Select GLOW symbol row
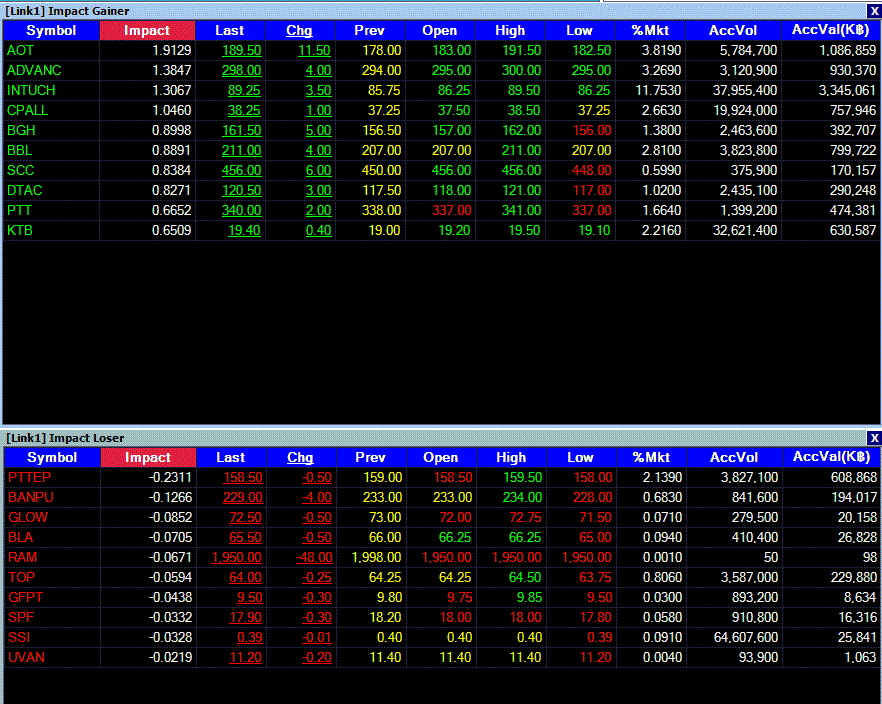 pyautogui.click(x=28, y=517)
